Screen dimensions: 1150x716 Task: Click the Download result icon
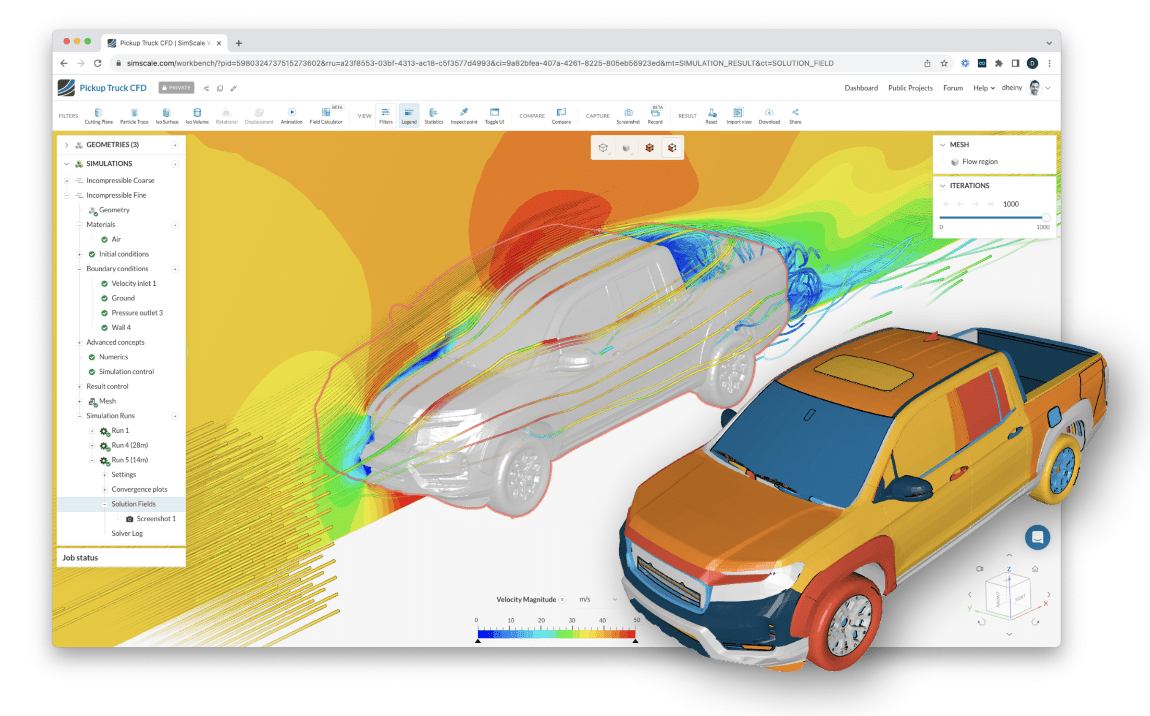click(x=768, y=115)
